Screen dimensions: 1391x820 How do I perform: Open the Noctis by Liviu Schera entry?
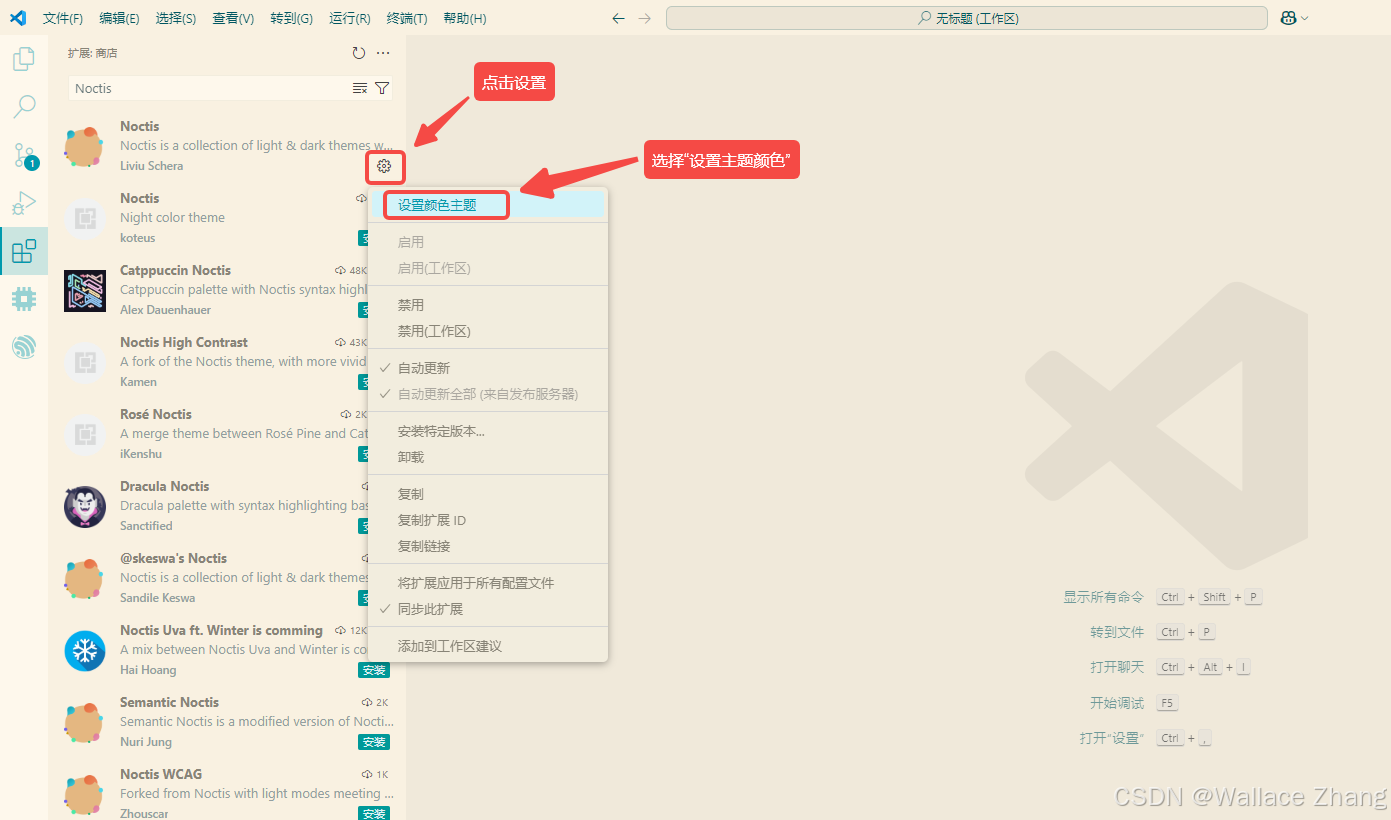[x=227, y=146]
